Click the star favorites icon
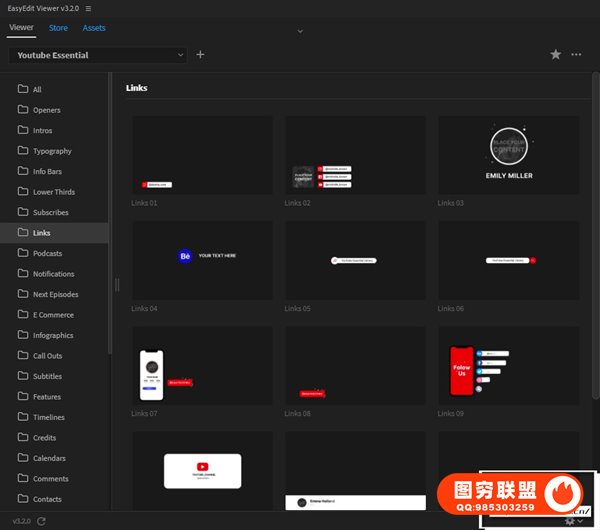This screenshot has width=600, height=530. pyautogui.click(x=556, y=55)
